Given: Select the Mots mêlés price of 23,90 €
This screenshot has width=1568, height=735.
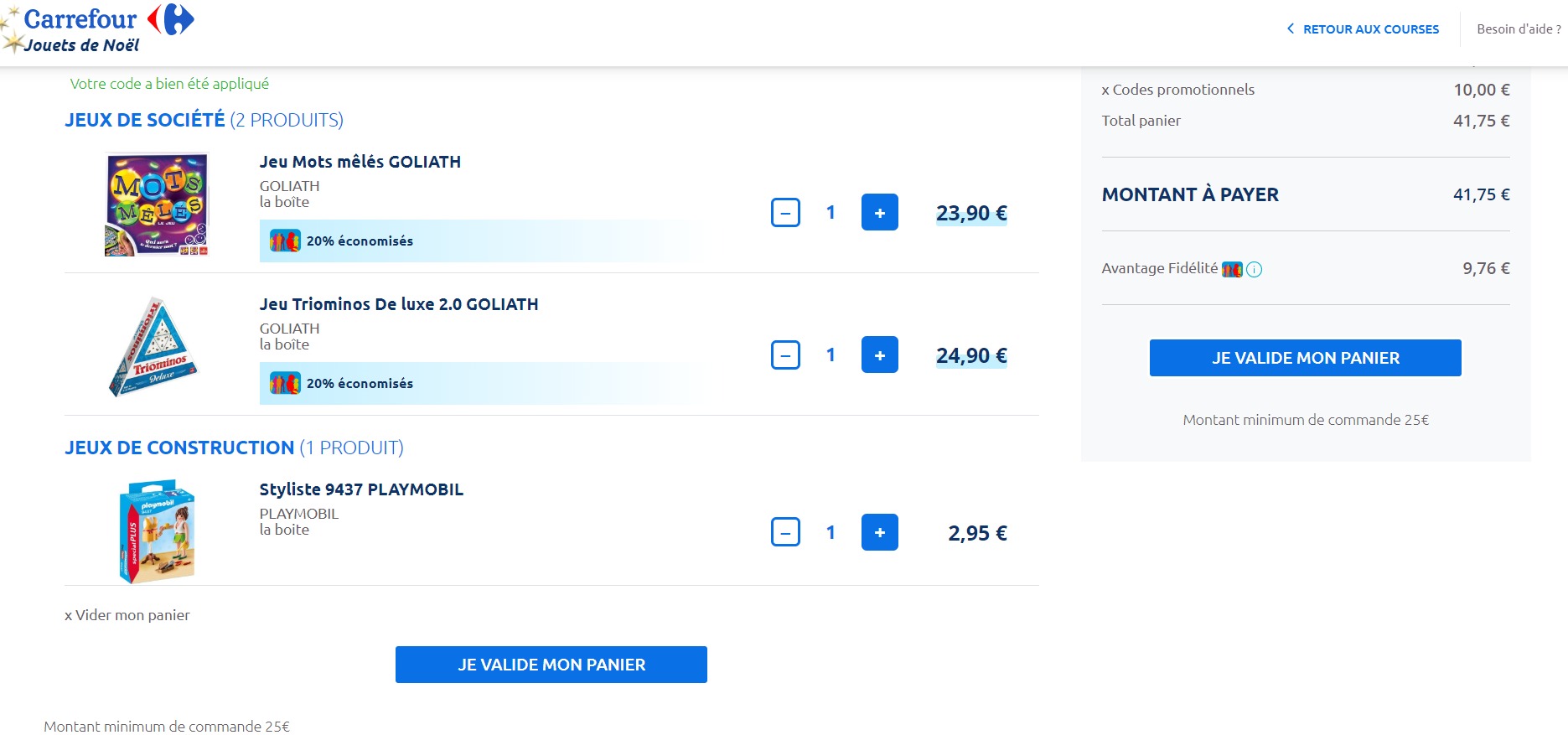Looking at the screenshot, I should click(970, 213).
